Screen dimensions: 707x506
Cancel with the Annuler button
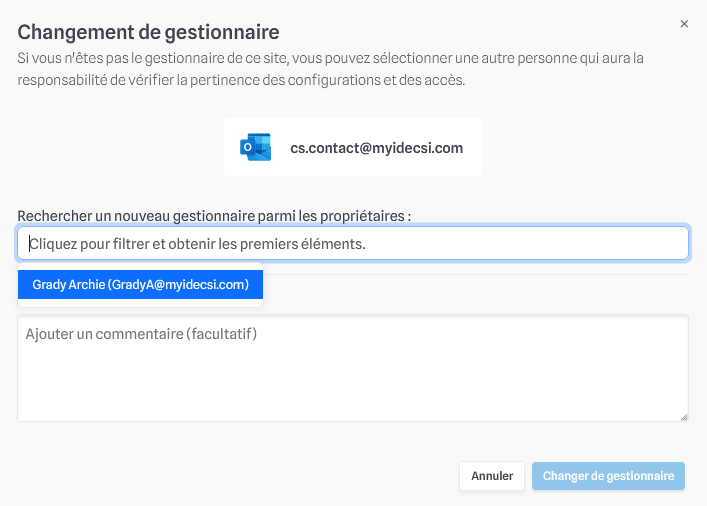[492, 476]
